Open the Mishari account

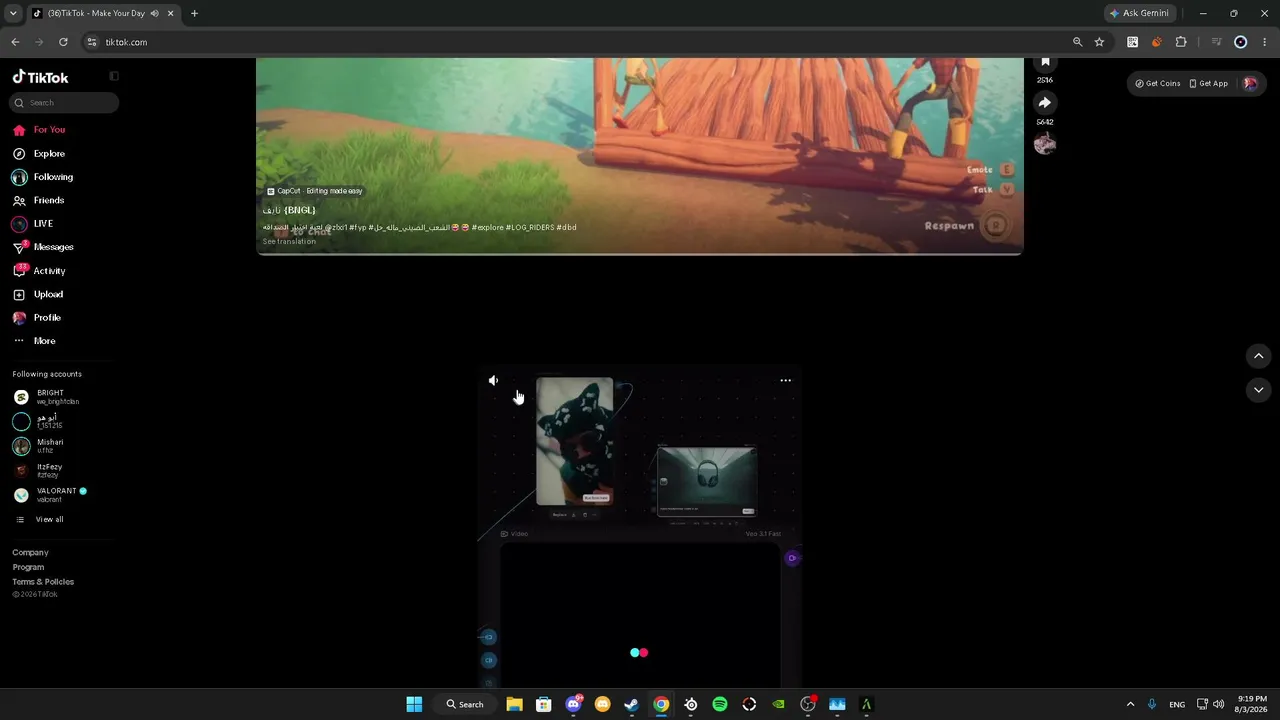click(x=38, y=446)
